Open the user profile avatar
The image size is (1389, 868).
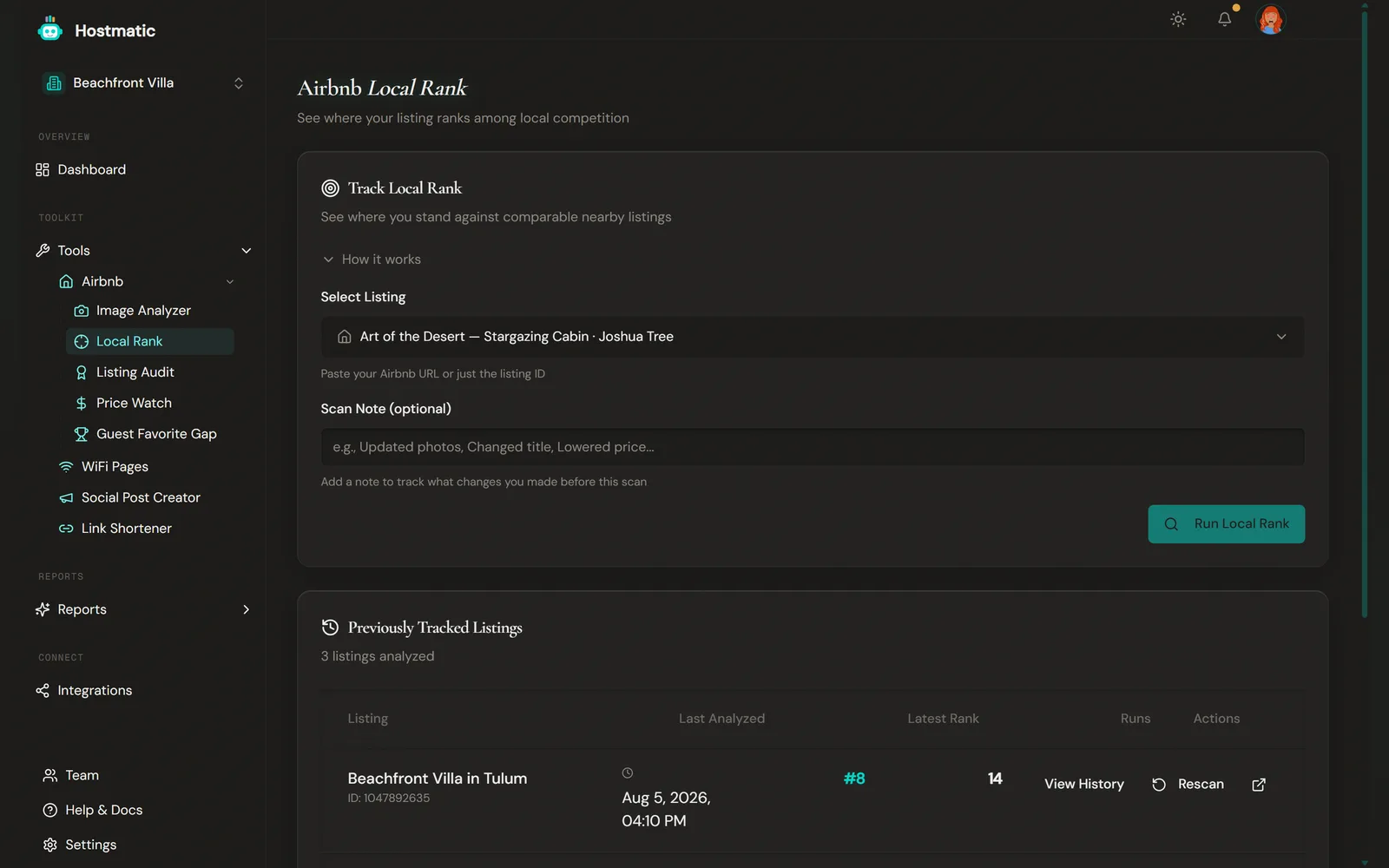pyautogui.click(x=1271, y=19)
